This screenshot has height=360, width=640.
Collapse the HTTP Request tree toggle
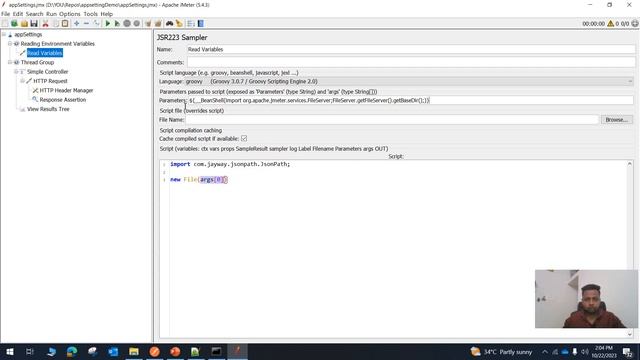pyautogui.click(x=23, y=81)
